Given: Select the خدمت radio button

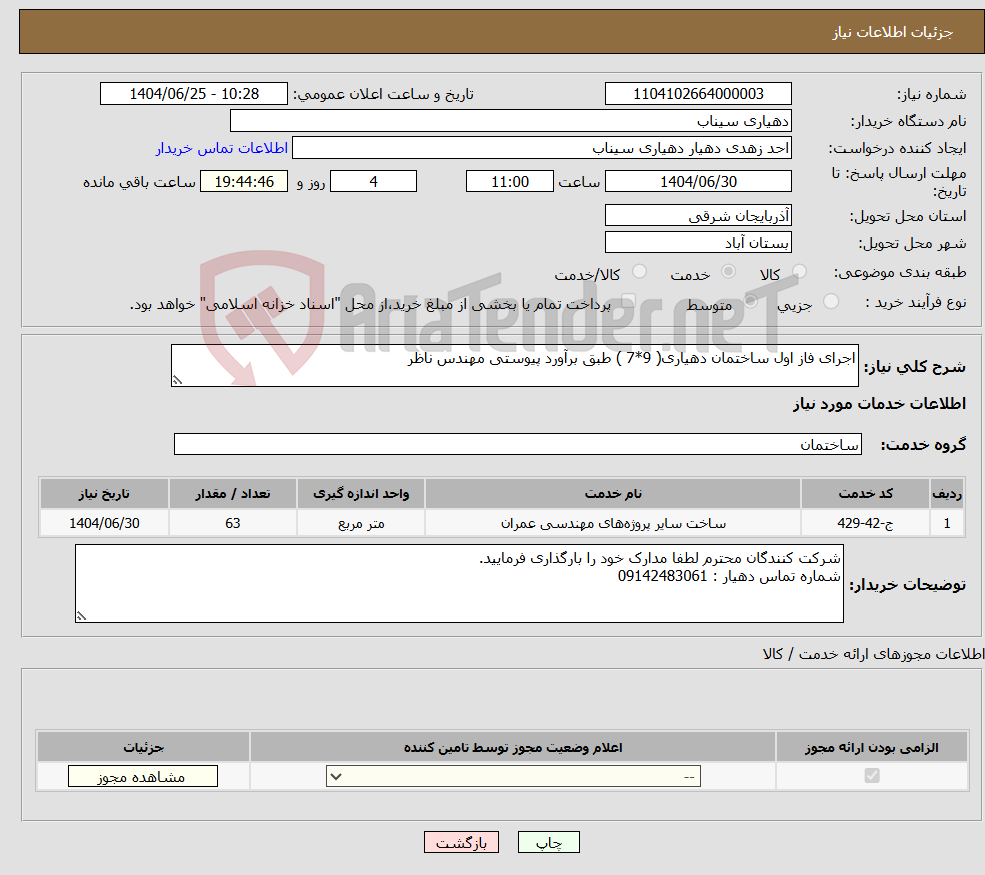Looking at the screenshot, I should pyautogui.click(x=728, y=271).
